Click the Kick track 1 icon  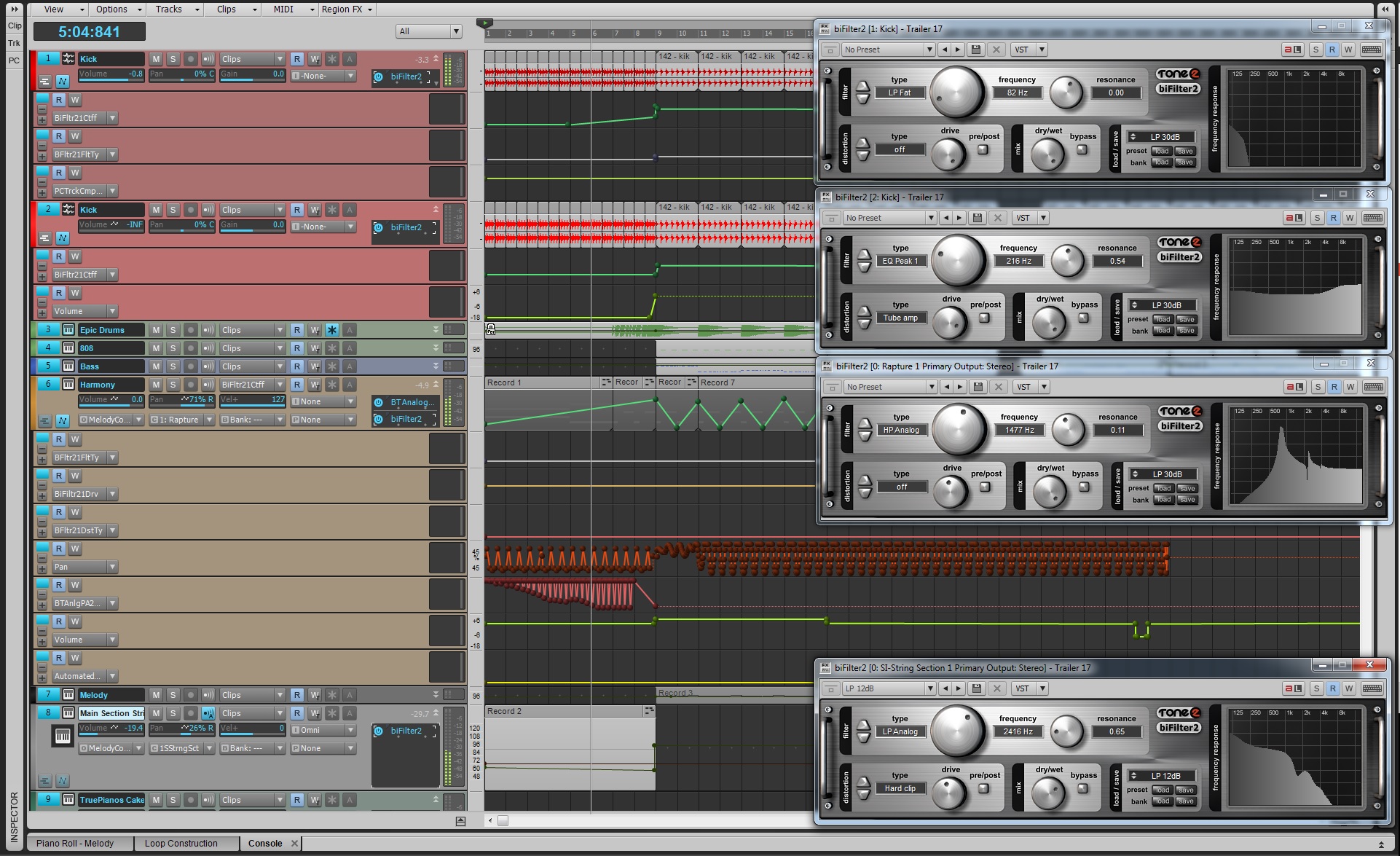68,59
